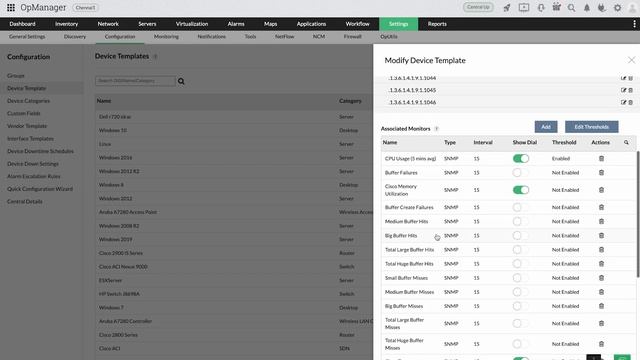Open the Inventory main menu
This screenshot has width=640, height=360.
(67, 24)
